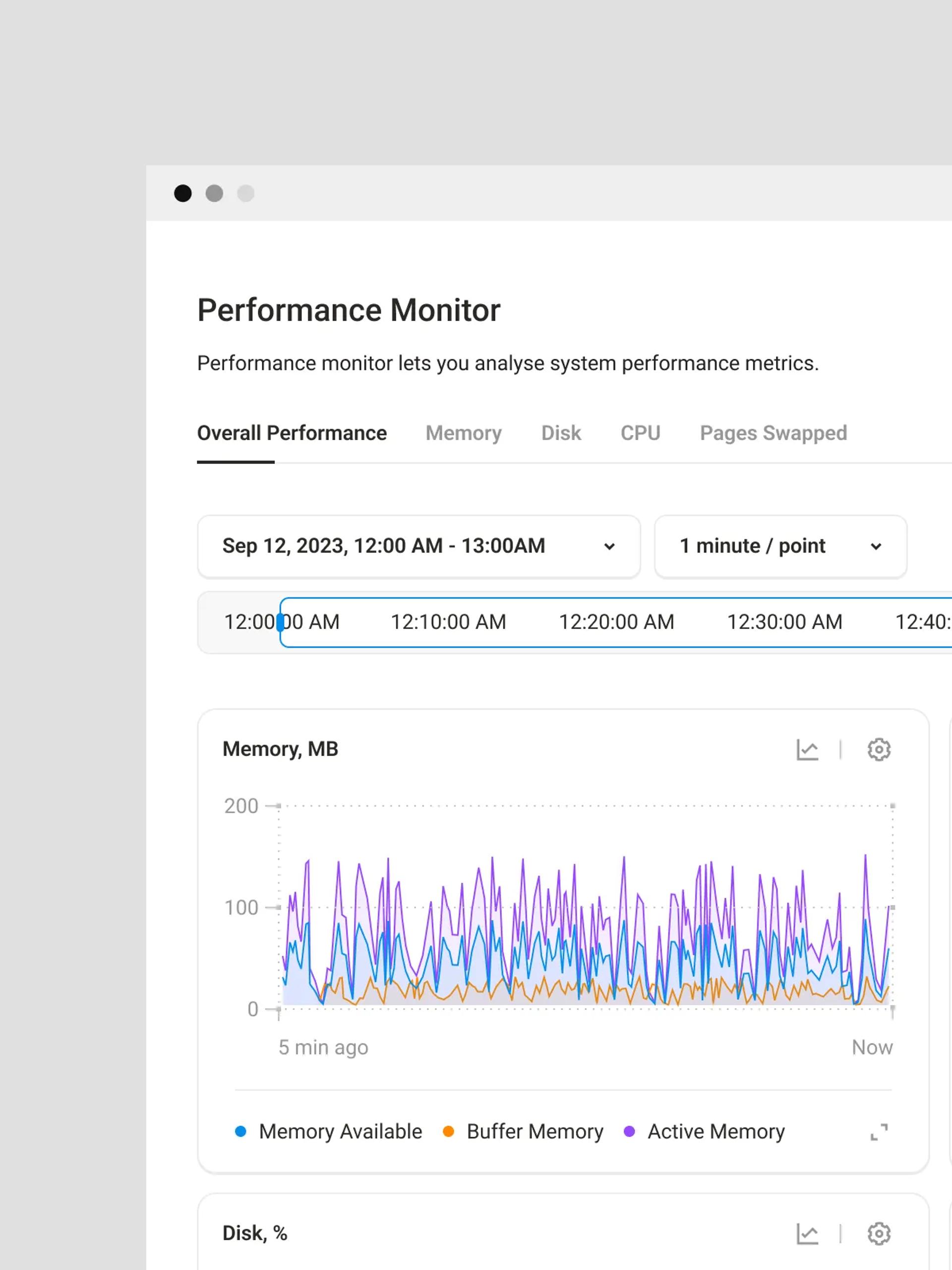This screenshot has height=1270, width=952.
Task: Click the black window control dot
Action: coord(183,193)
